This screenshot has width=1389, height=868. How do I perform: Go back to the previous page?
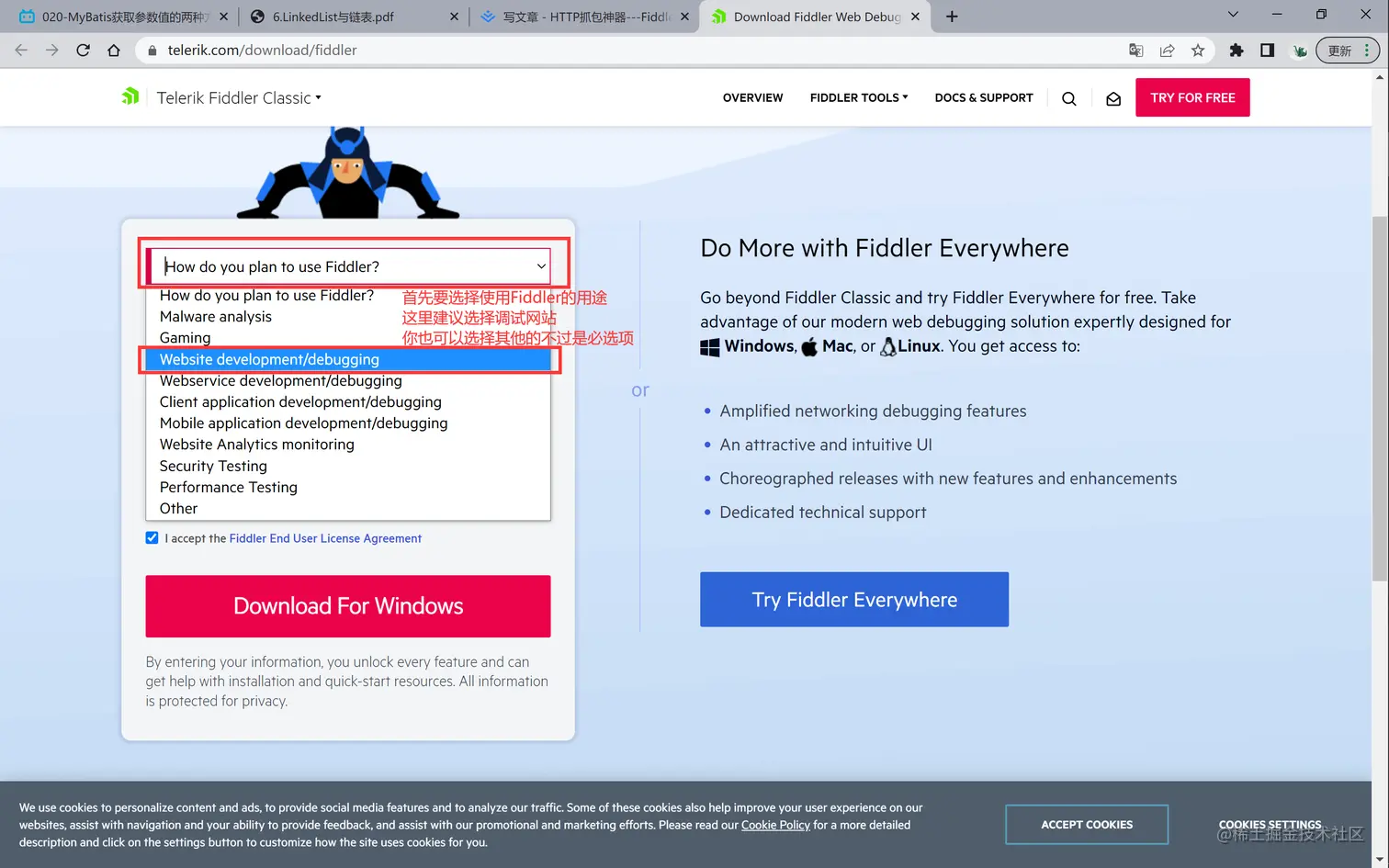pyautogui.click(x=22, y=50)
